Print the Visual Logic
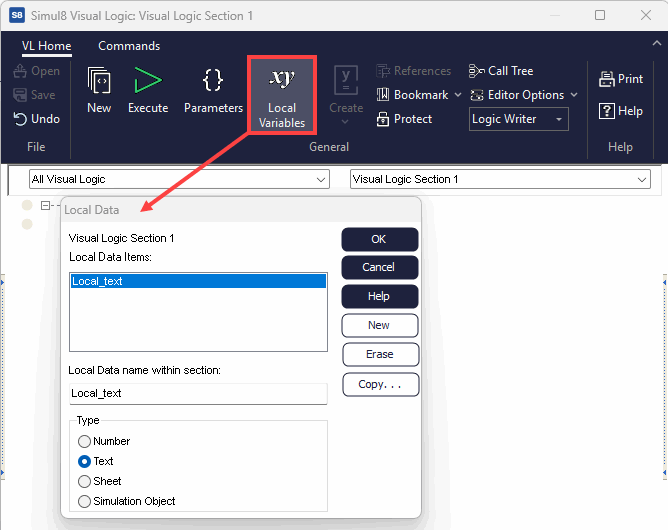Image resolution: width=668 pixels, height=530 pixels. pyautogui.click(x=621, y=79)
